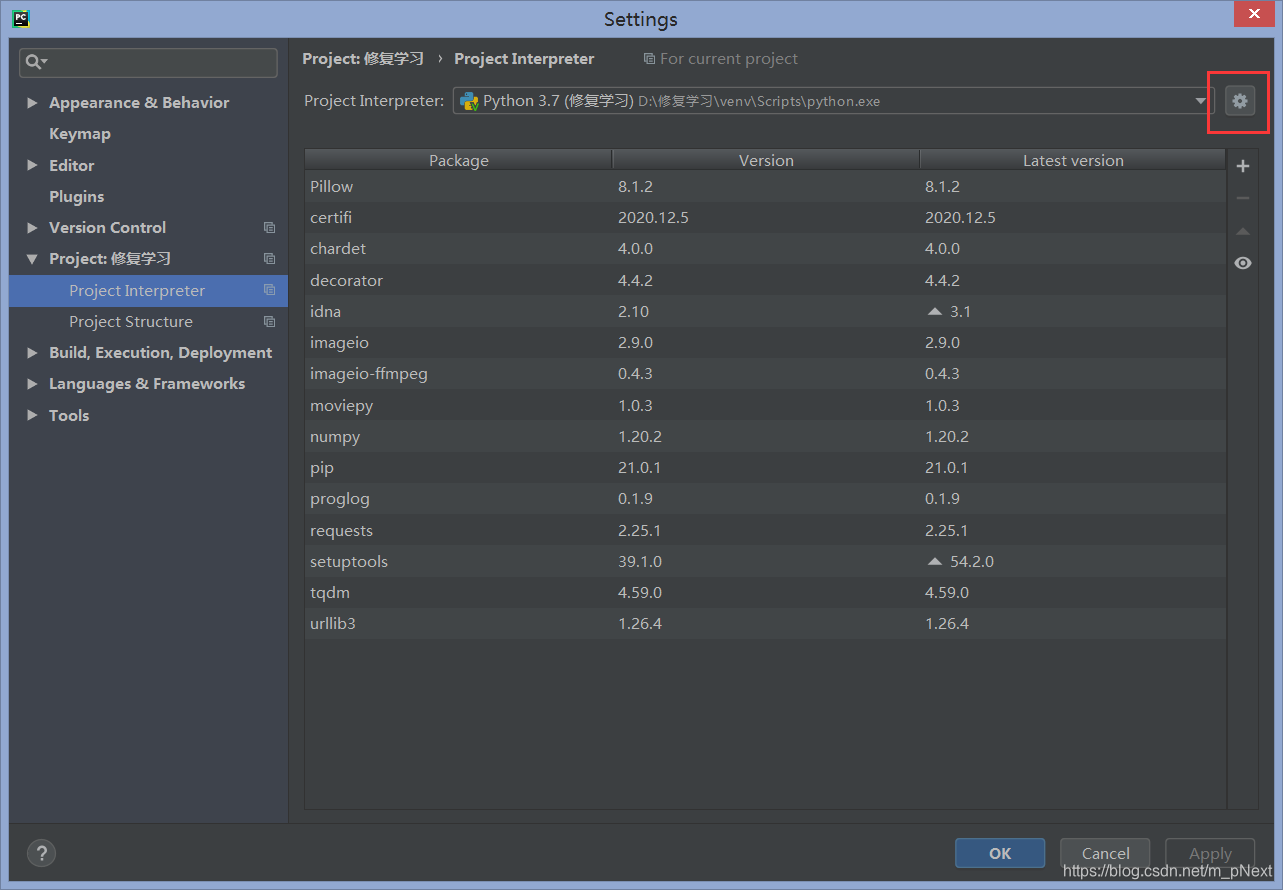Viewport: 1283px width, 890px height.
Task: Select the proglog package row
Action: pos(765,499)
